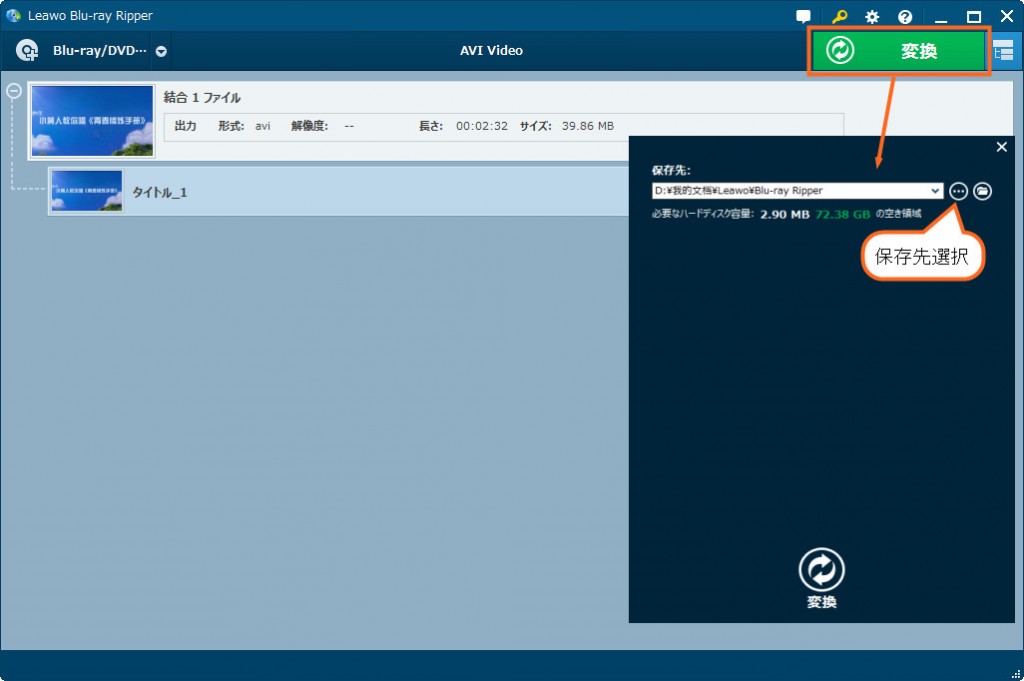The height and width of the screenshot is (681, 1024).
Task: Click the window resize grip corner
Action: 1016,674
